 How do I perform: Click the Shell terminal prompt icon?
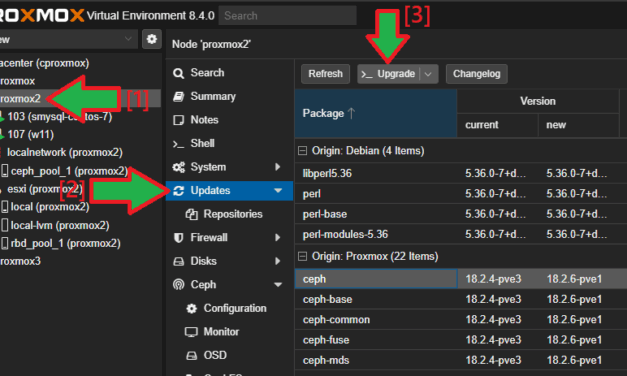pos(178,144)
